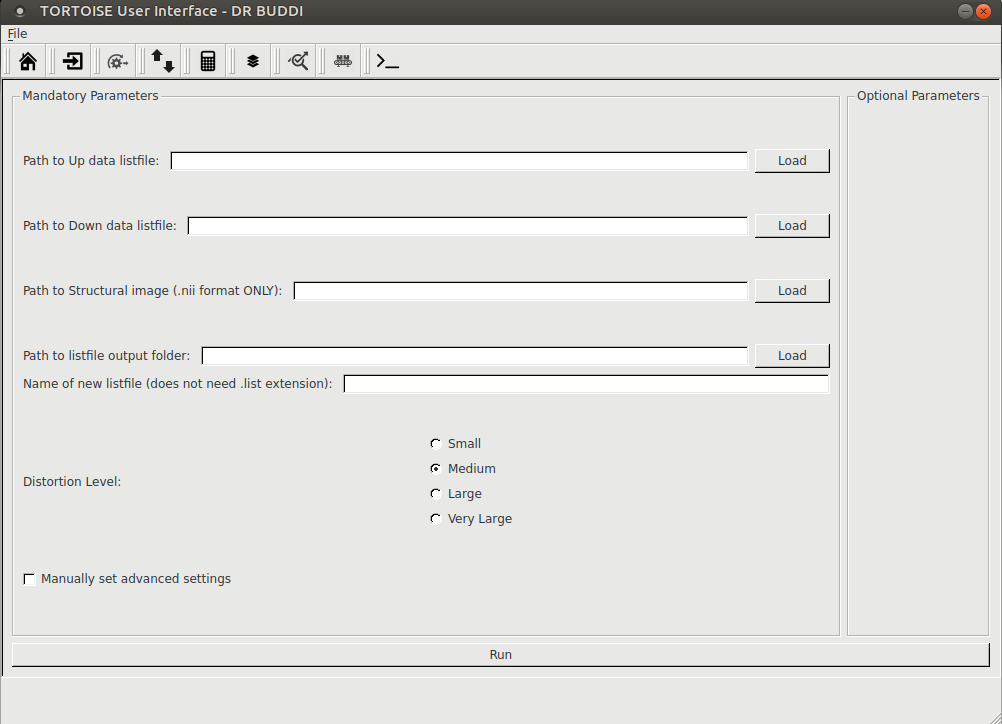Minimize the TORTOISE window
Screen dimensions: 1002x724
(966, 12)
